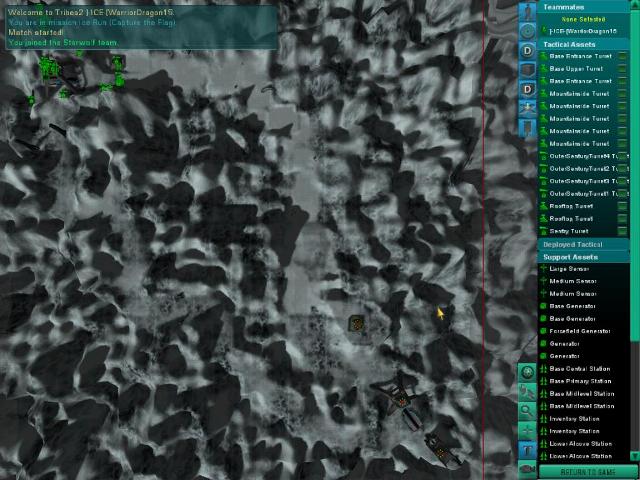Select the green base cluster on map
The height and width of the screenshot is (480, 640).
click(49, 69)
